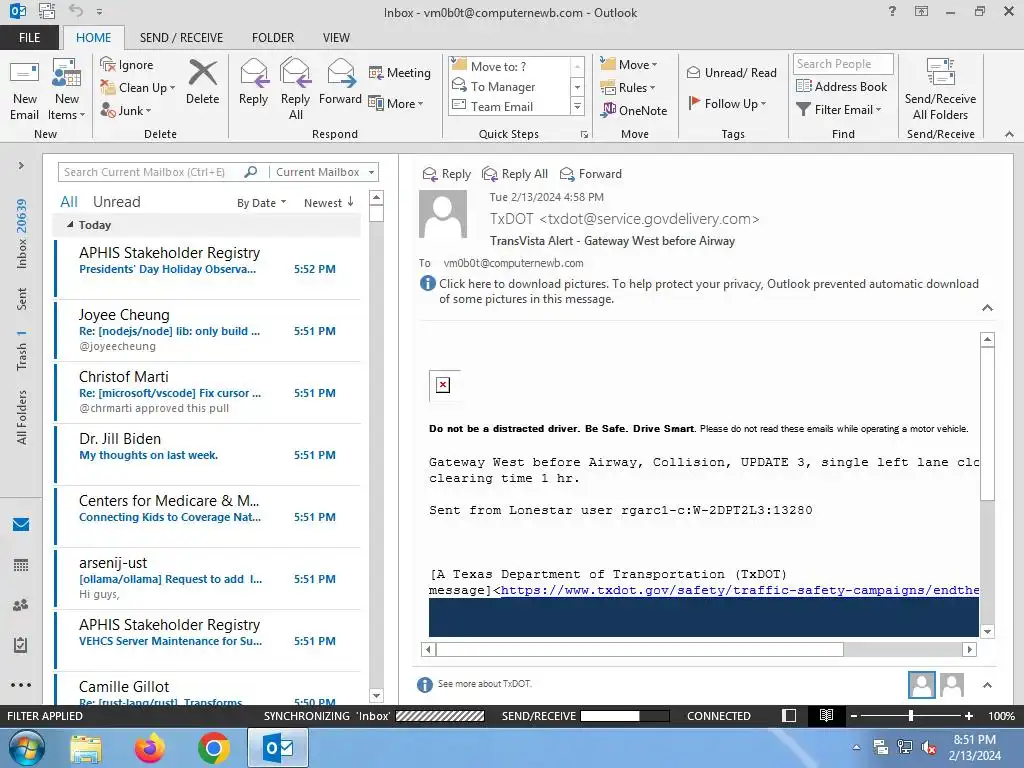This screenshot has height=768, width=1024.
Task: Click the Reply ribbon button
Action: click(x=253, y=82)
